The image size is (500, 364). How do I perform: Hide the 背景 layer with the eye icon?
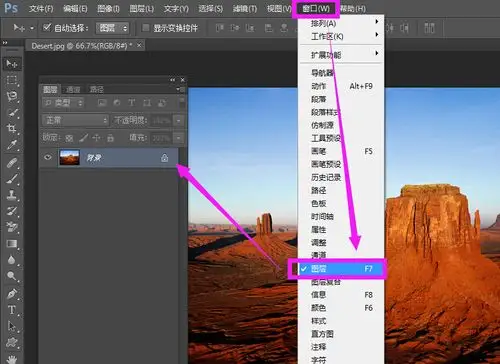tap(48, 157)
